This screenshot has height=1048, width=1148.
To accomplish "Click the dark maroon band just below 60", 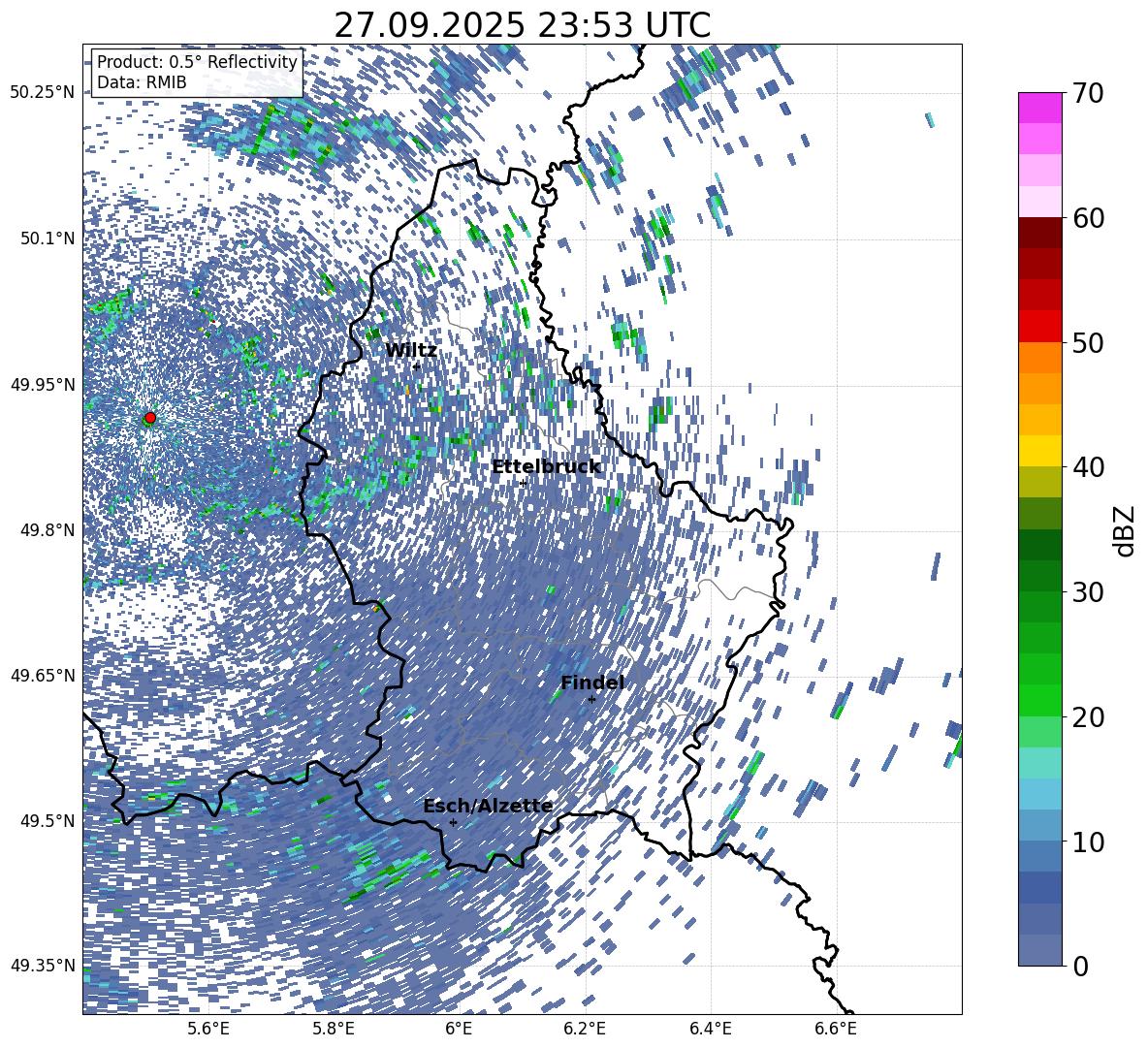I will (x=1039, y=233).
